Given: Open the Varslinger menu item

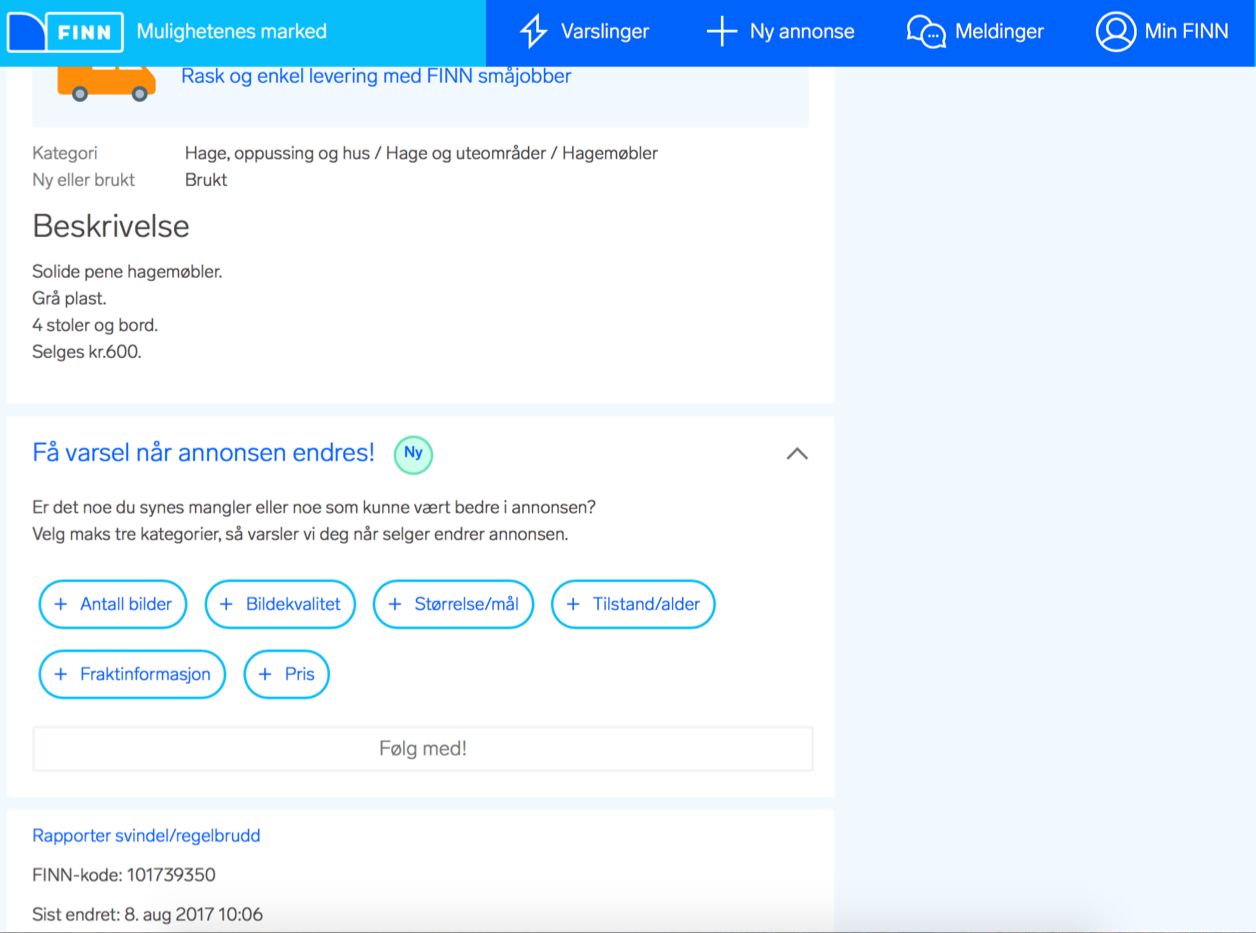Looking at the screenshot, I should 585,31.
